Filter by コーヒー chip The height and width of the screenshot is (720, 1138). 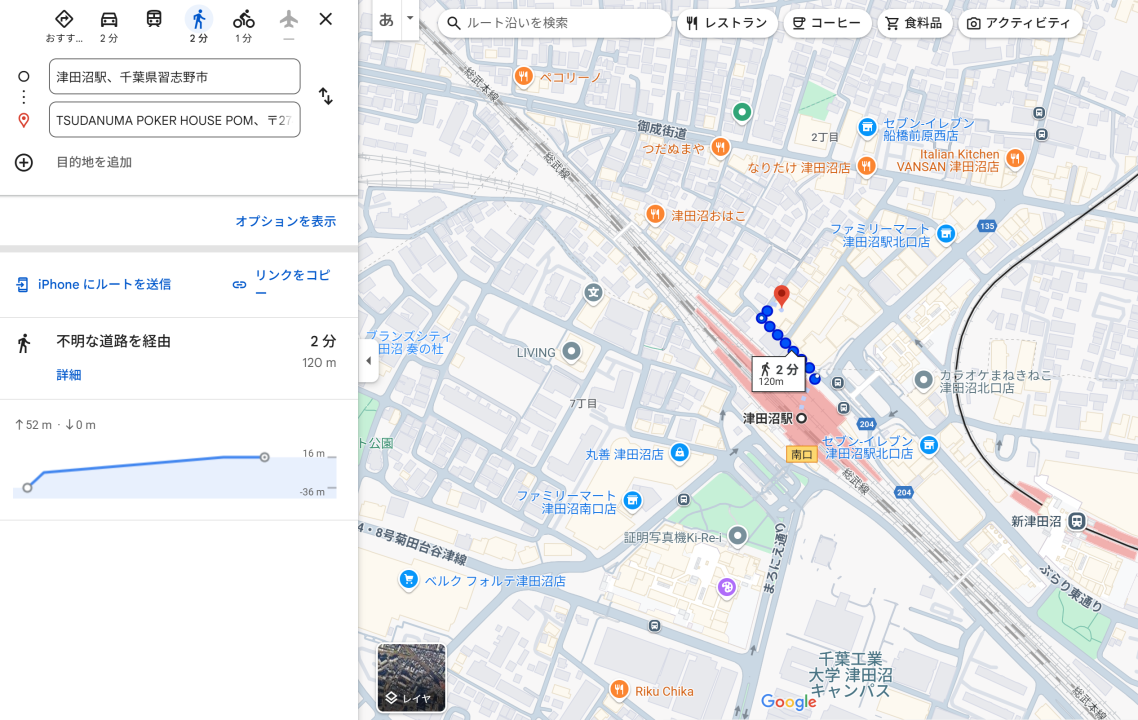(827, 23)
